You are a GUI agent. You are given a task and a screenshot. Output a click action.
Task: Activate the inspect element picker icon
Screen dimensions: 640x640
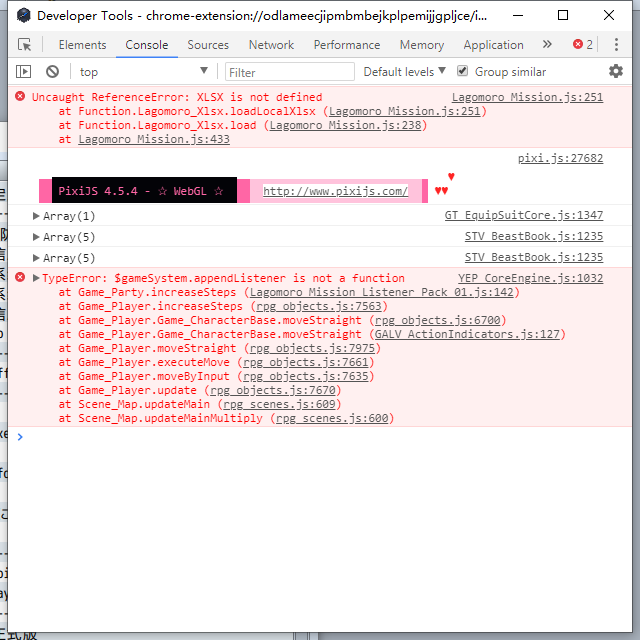[x=24, y=44]
